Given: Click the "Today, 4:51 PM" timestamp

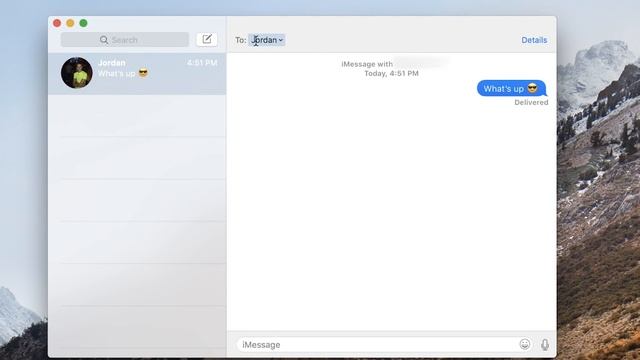Looking at the screenshot, I should [391, 73].
